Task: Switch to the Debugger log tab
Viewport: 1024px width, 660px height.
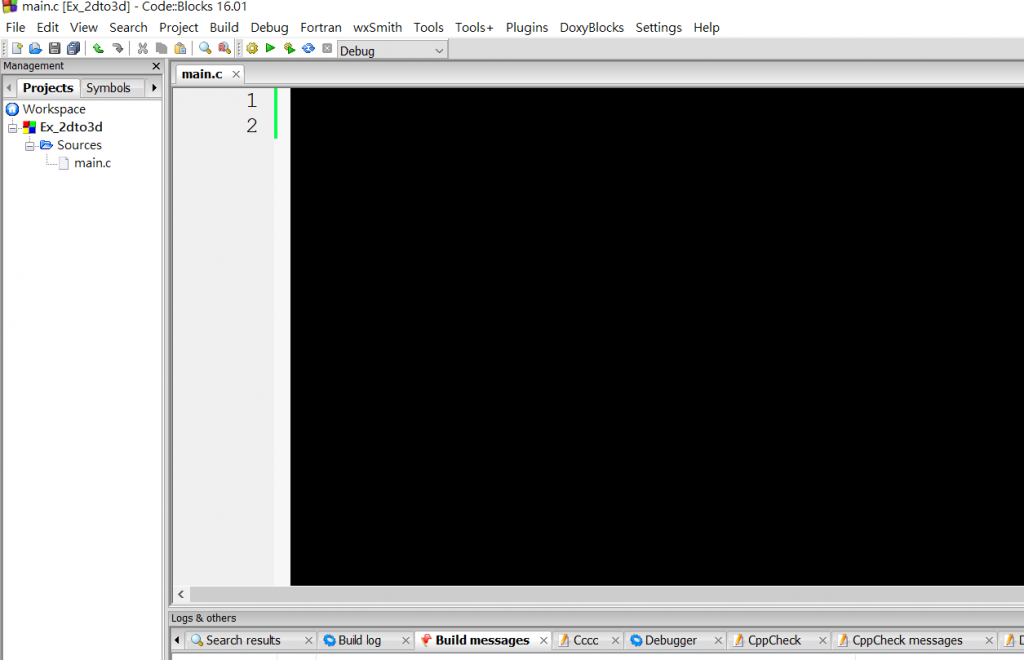Action: (670, 640)
